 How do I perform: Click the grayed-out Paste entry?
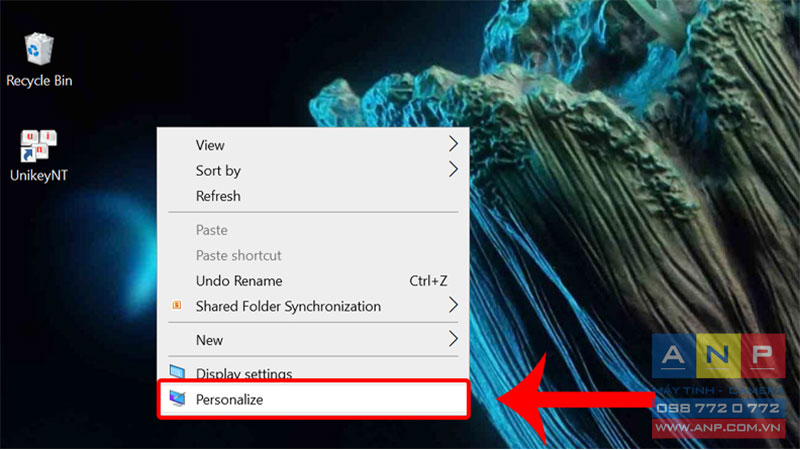pos(313,230)
